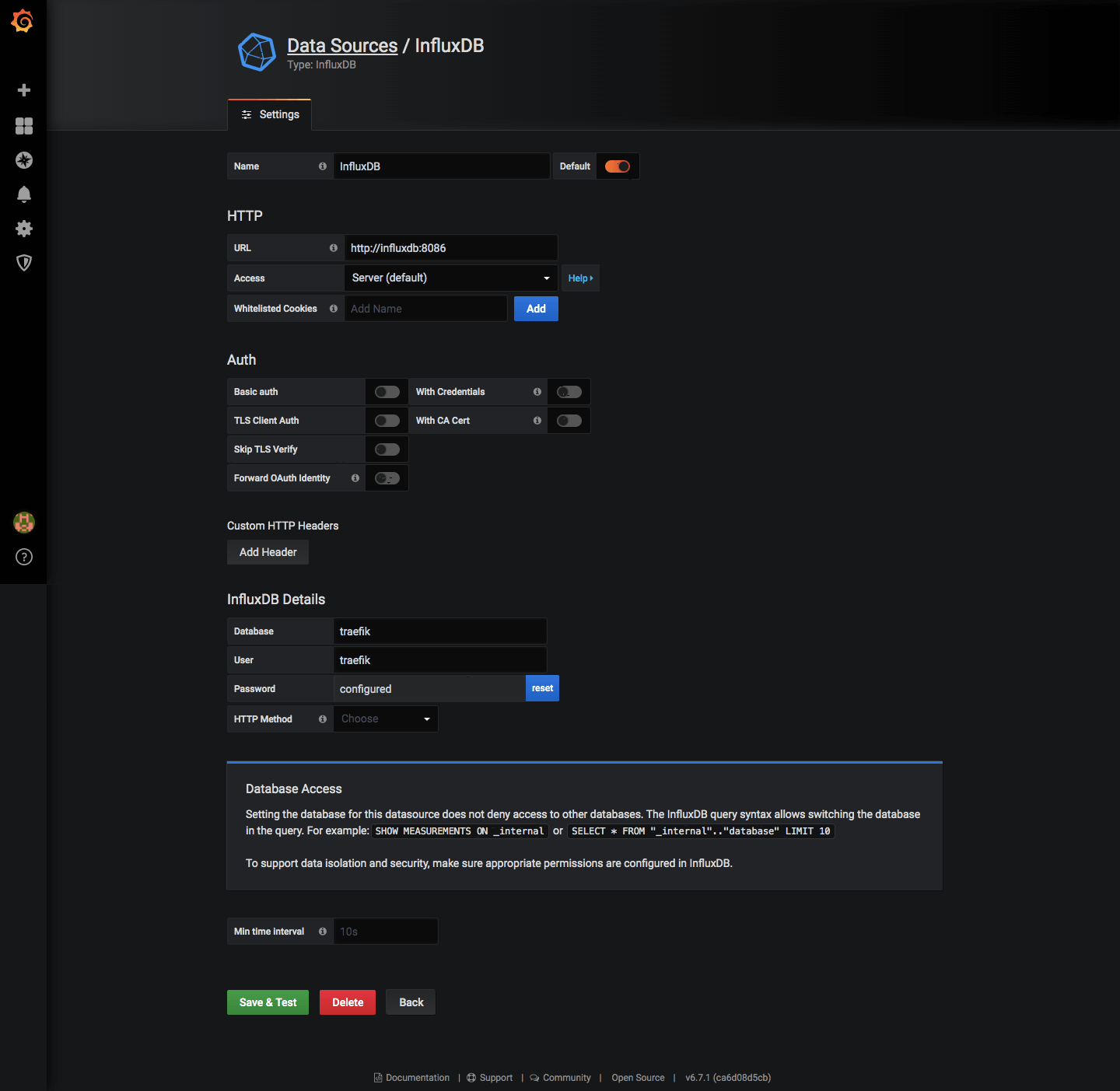Open the Community footer link
This screenshot has height=1091, width=1120.
click(x=561, y=1078)
